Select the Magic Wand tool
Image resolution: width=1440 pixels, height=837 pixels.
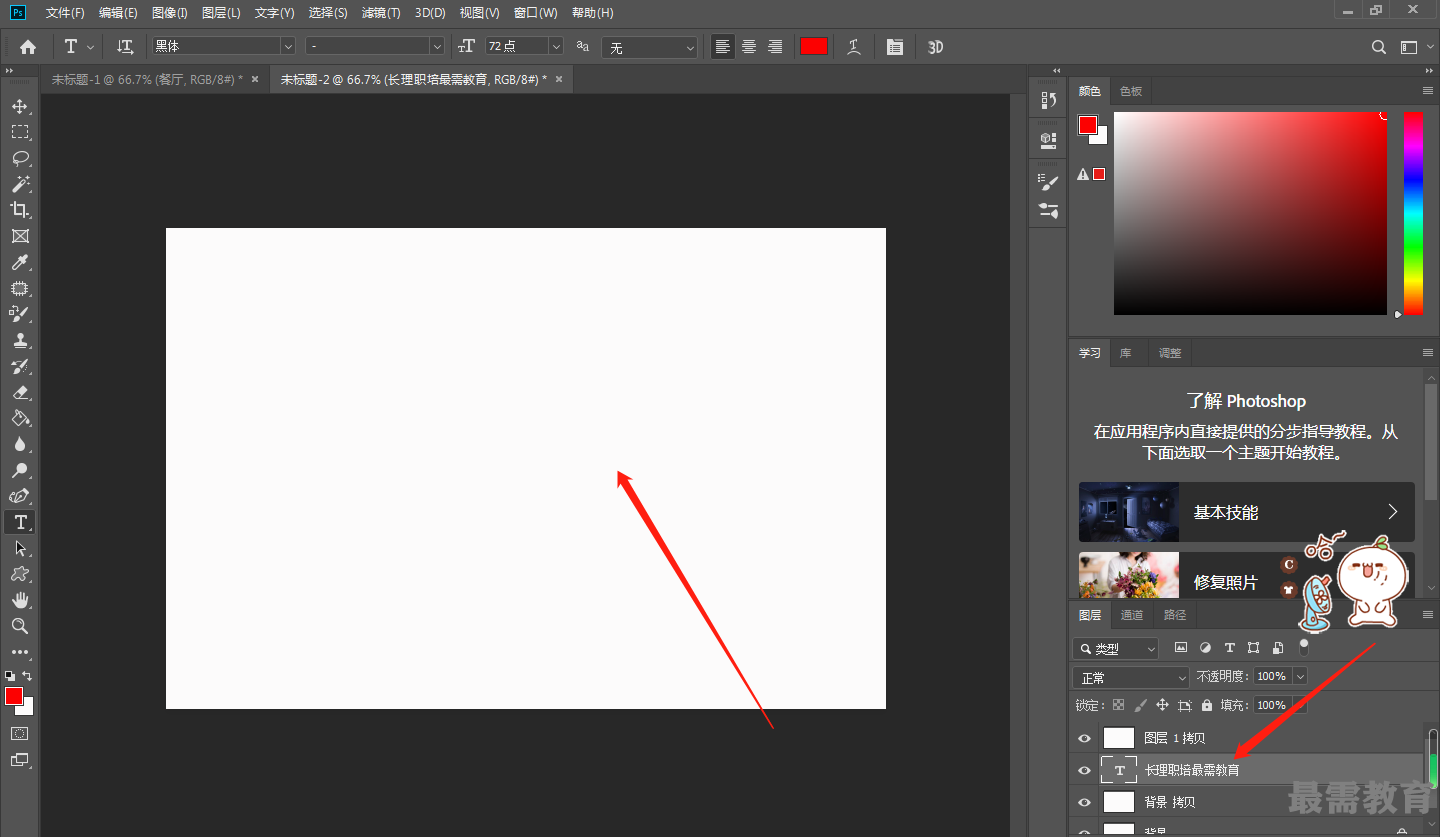point(20,184)
